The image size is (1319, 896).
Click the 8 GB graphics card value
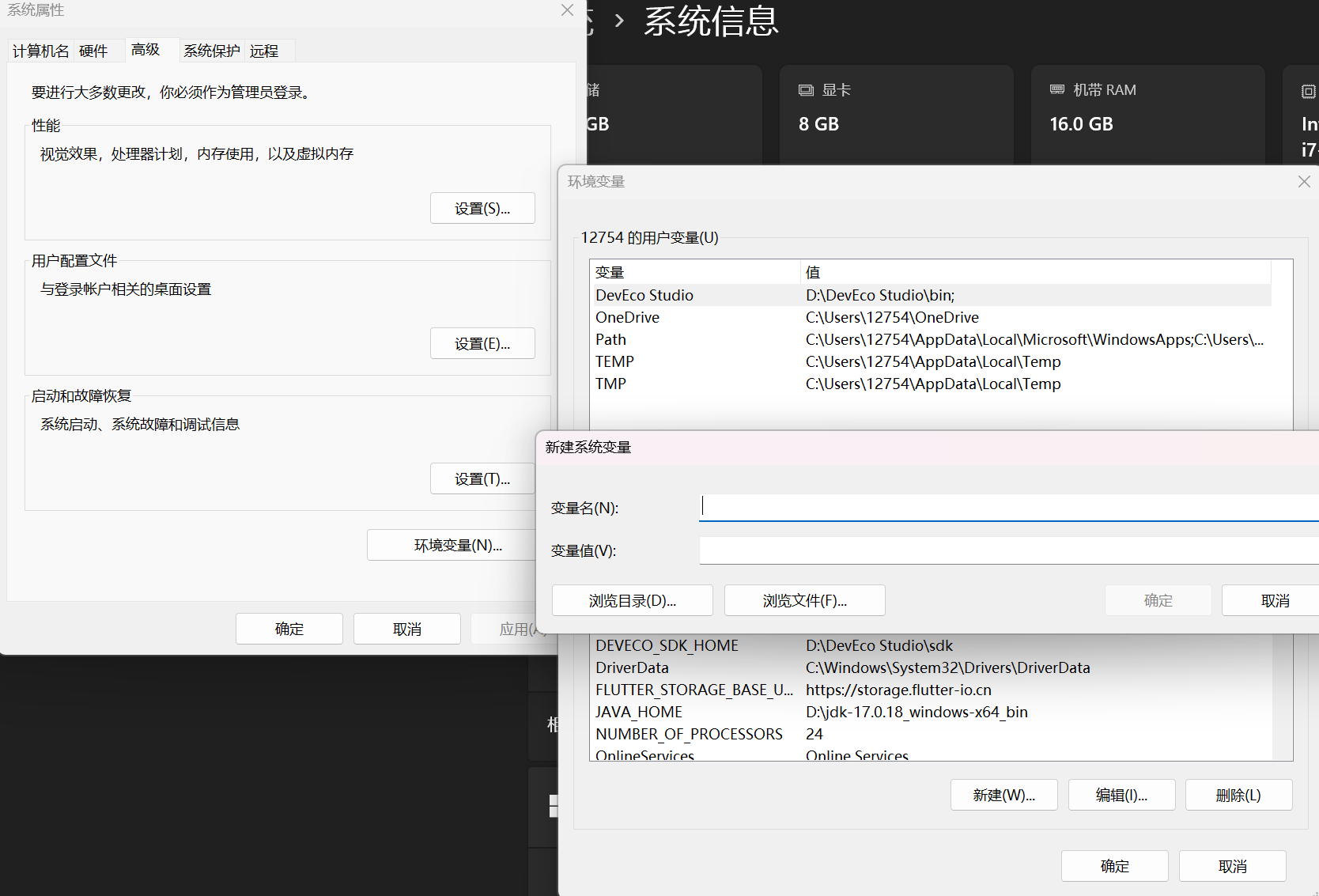[x=818, y=124]
